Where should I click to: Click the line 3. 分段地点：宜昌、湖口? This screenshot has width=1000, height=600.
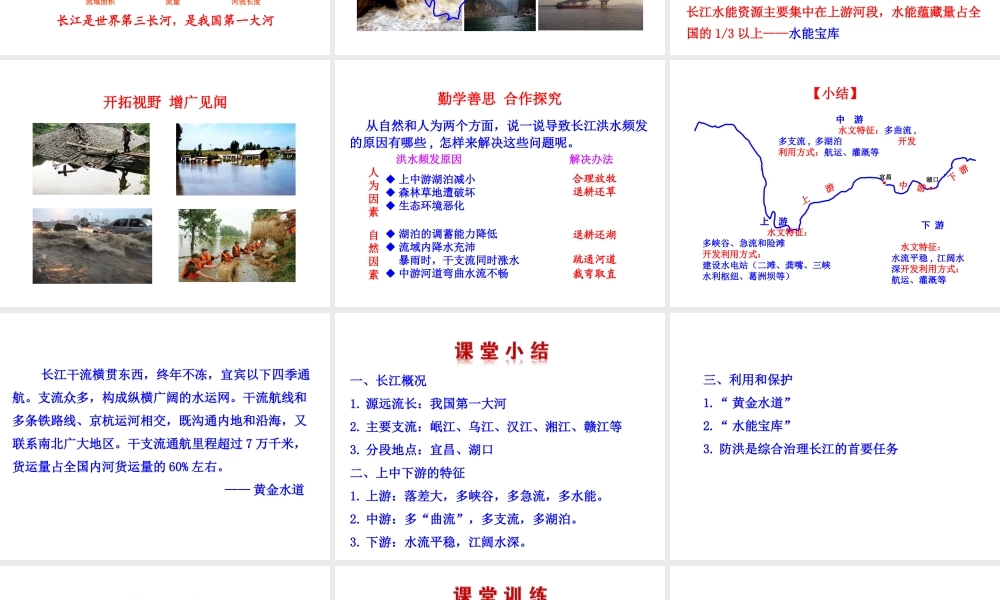(422, 450)
